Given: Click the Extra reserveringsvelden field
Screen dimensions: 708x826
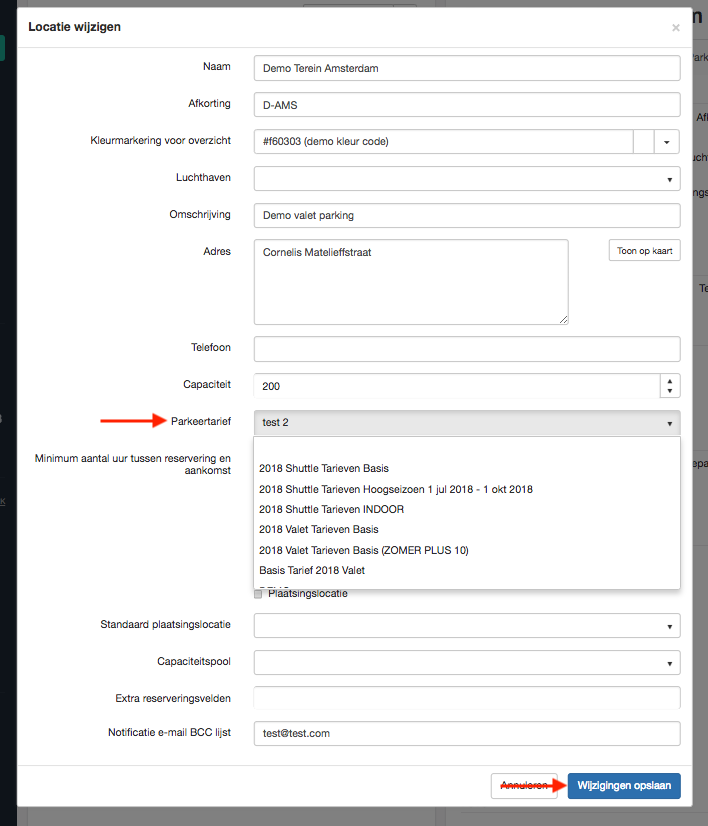Looking at the screenshot, I should (467, 698).
